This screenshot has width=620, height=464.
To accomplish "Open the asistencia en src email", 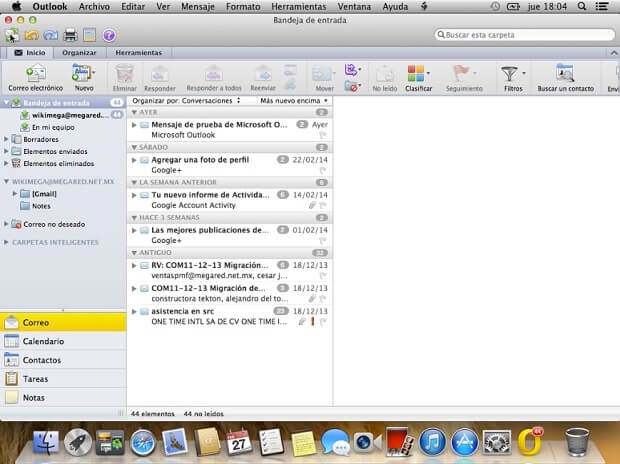I will [230, 316].
